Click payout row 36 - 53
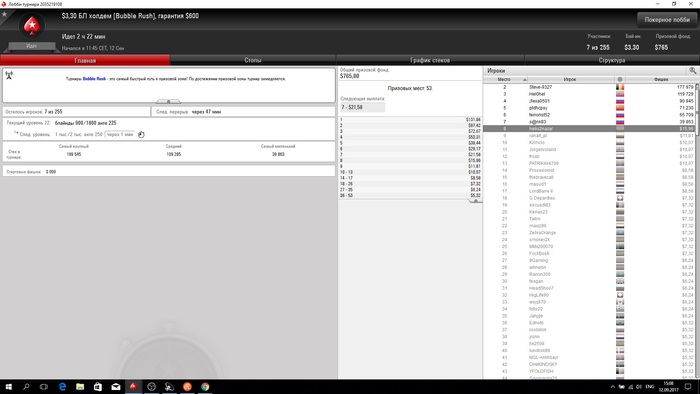This screenshot has width=700, height=394. (x=410, y=195)
